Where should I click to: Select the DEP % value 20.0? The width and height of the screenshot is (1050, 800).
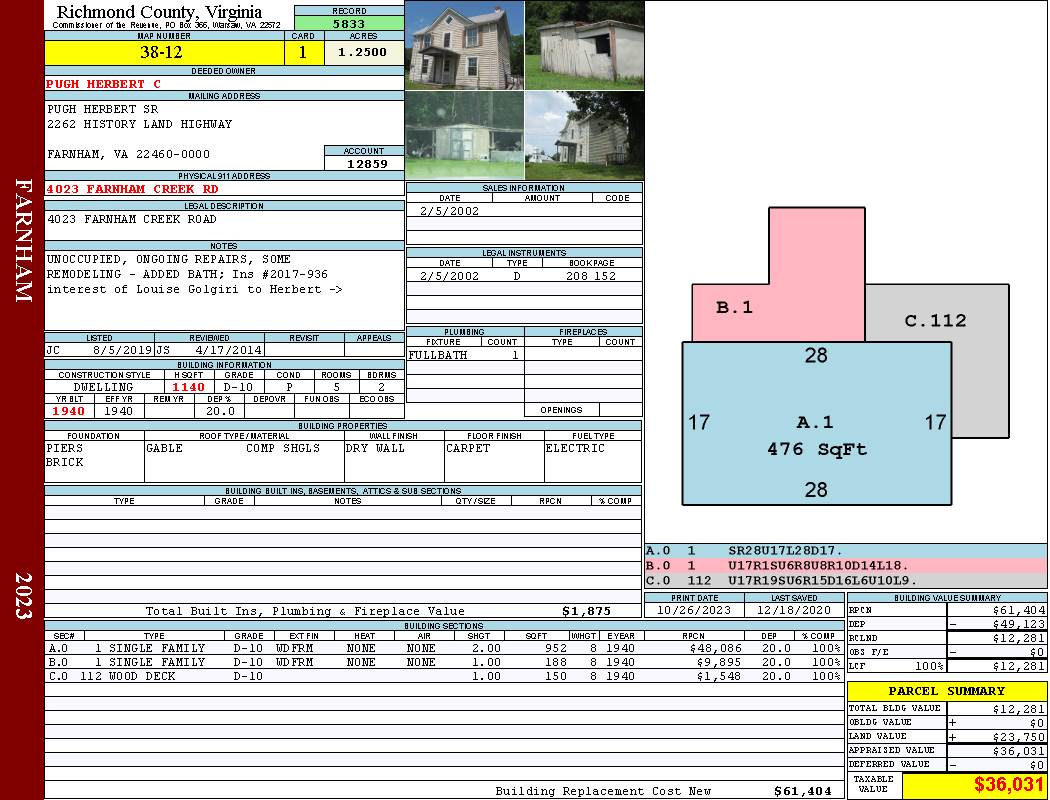(220, 411)
